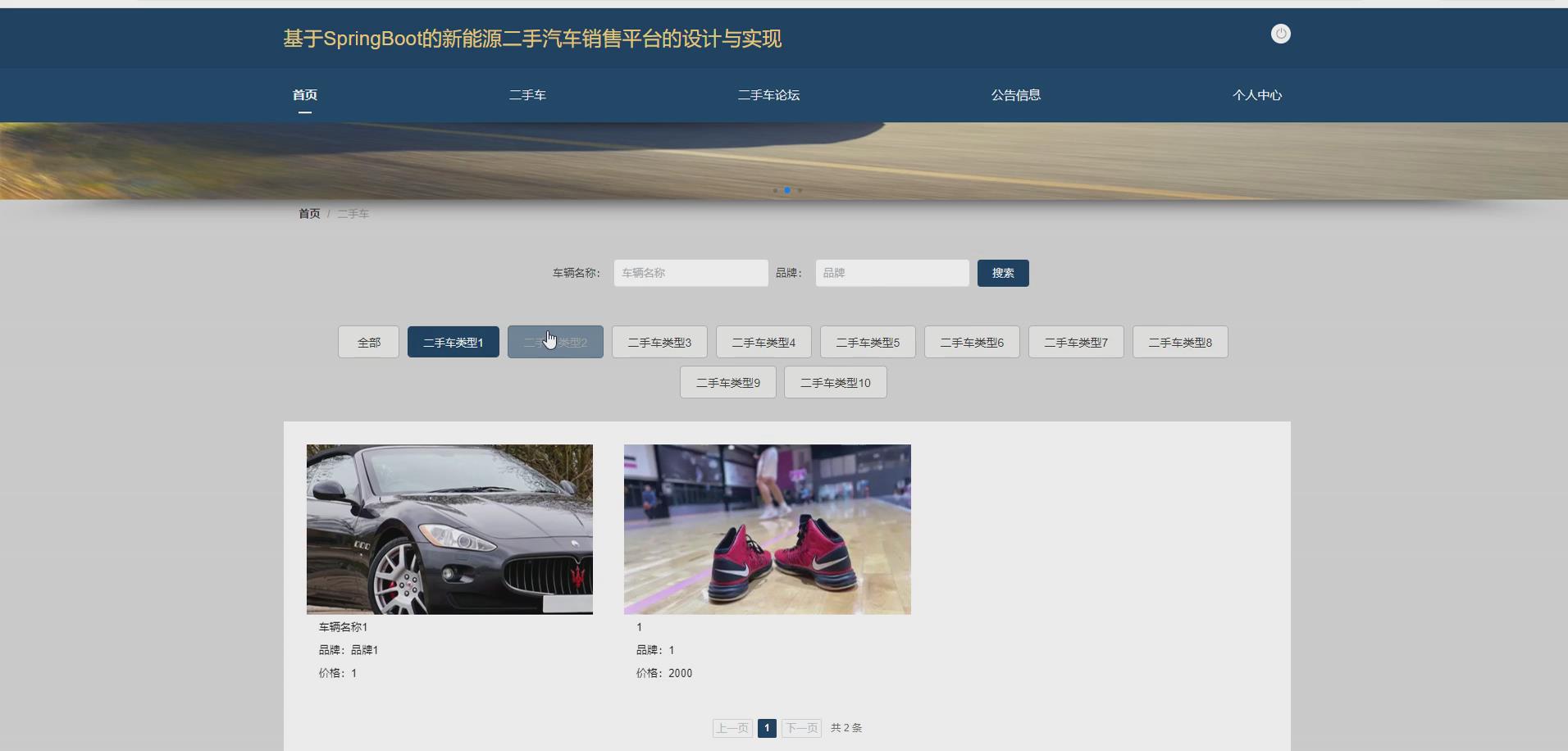Image resolution: width=1568 pixels, height=751 pixels.
Task: Click the 下一页 pagination button
Action: point(801,728)
